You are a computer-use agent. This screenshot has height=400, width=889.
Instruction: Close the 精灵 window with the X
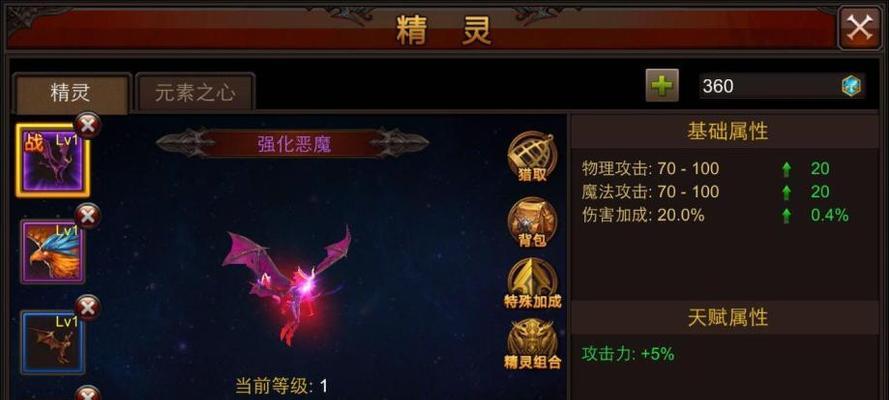point(860,28)
